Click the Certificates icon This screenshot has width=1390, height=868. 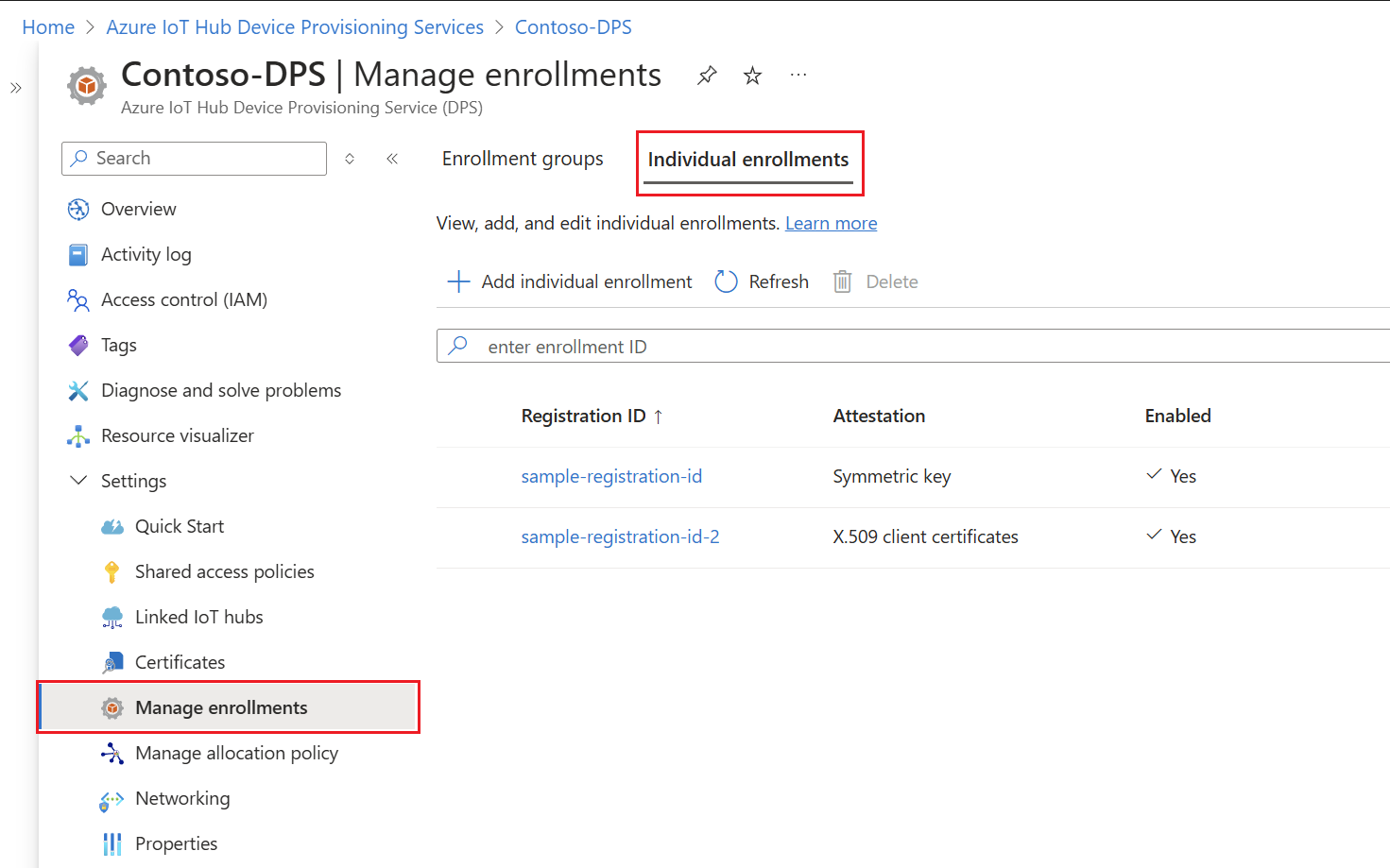112,662
